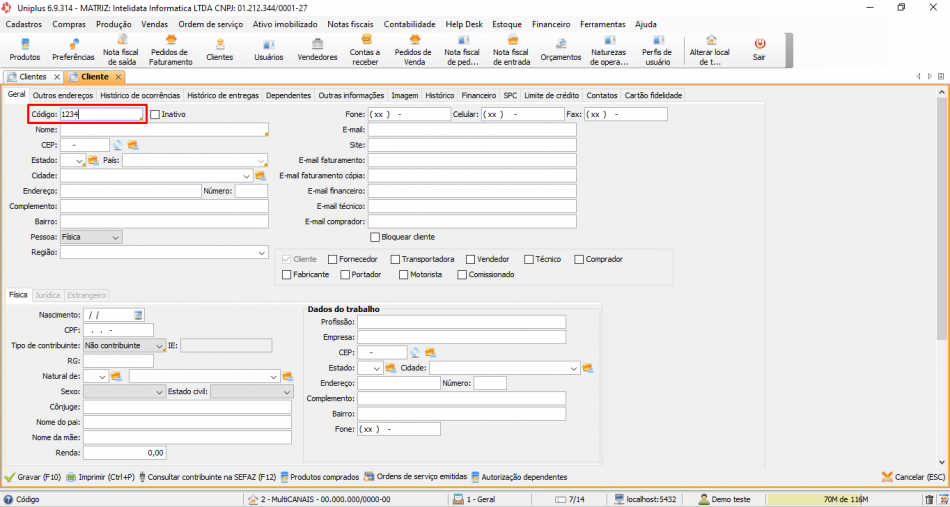The image size is (950, 507).
Task: Search CEP online globe icon
Action: pyautogui.click(x=118, y=145)
